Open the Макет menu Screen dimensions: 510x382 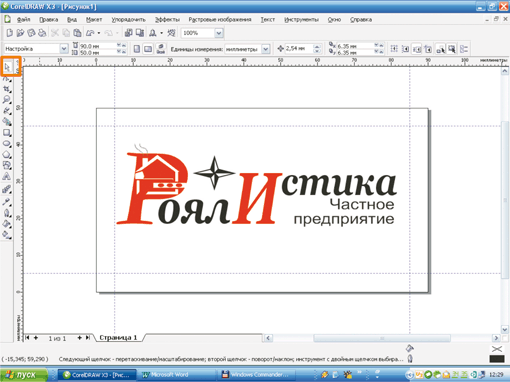(94, 20)
